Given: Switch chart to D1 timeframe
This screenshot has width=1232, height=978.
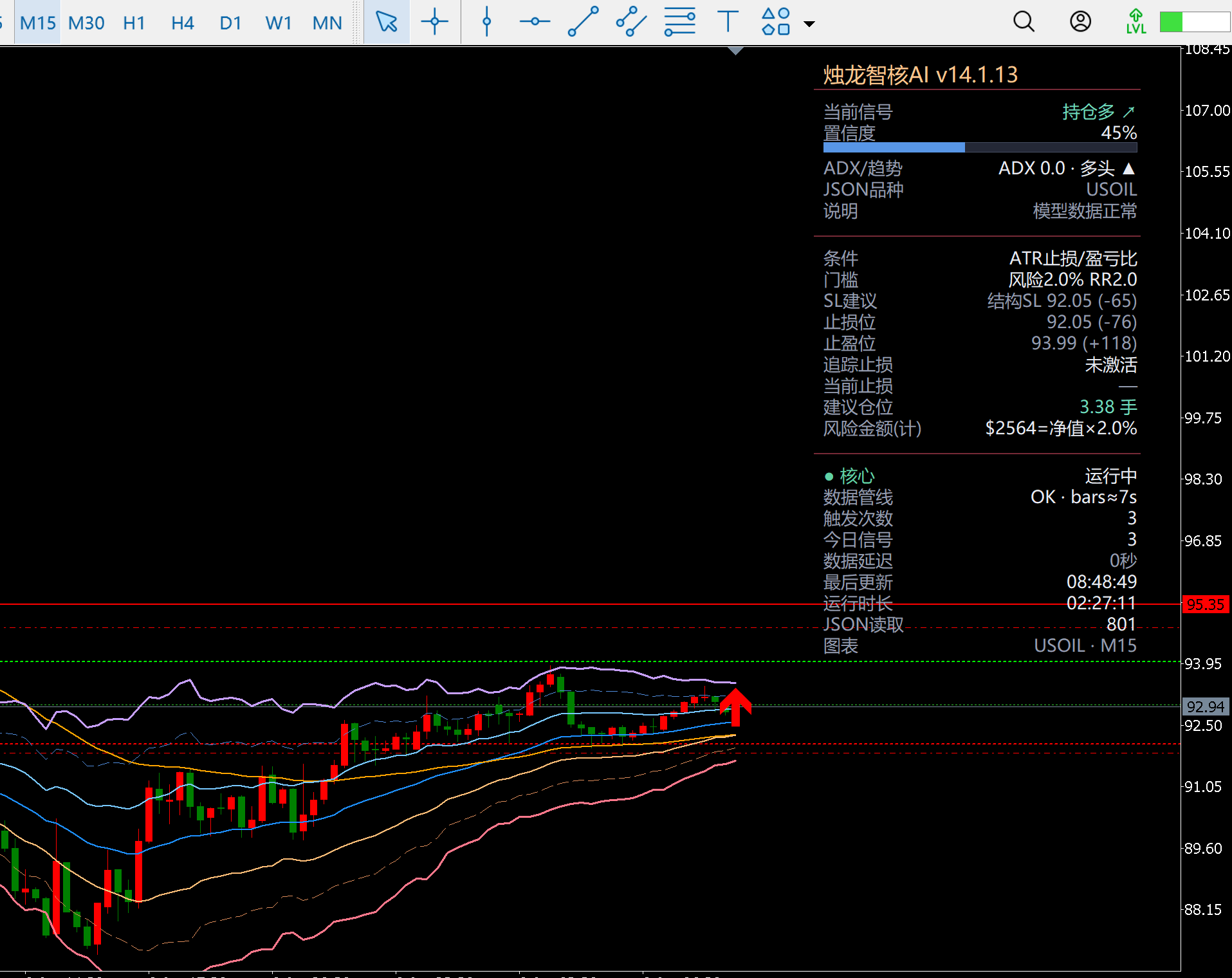Looking at the screenshot, I should [230, 23].
